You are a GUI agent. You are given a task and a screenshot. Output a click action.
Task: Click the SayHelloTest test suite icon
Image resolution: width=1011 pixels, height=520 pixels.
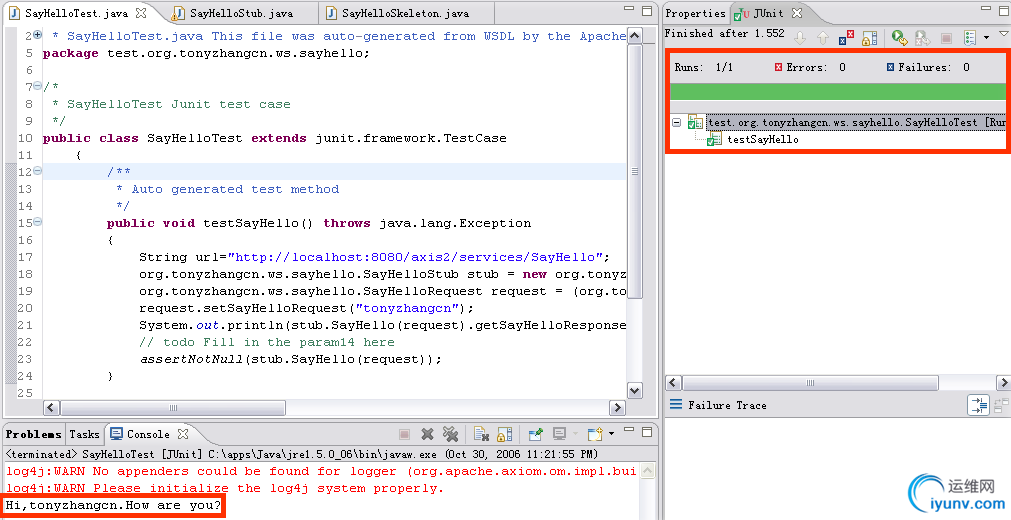[695, 122]
